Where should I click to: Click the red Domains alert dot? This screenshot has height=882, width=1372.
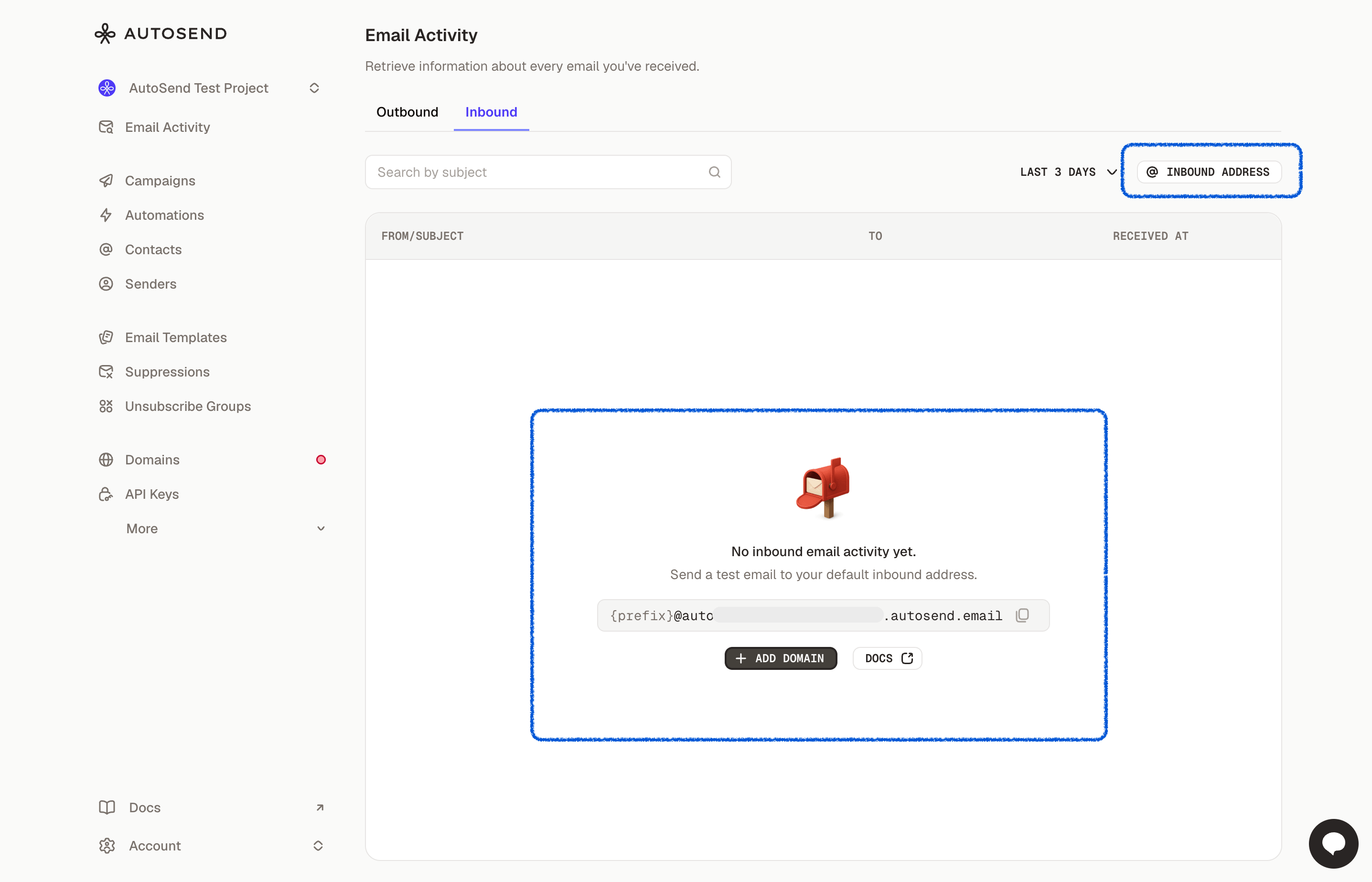coord(321,459)
